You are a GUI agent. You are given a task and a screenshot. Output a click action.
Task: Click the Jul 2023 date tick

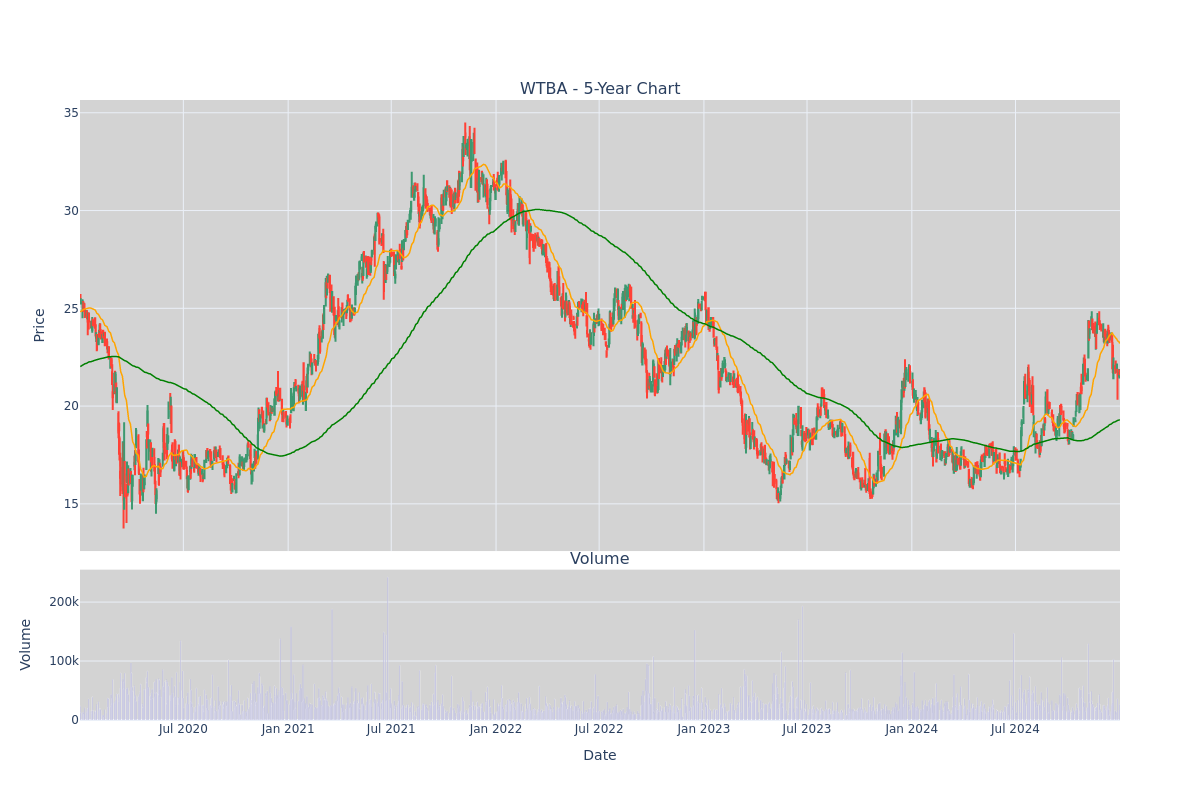(807, 729)
